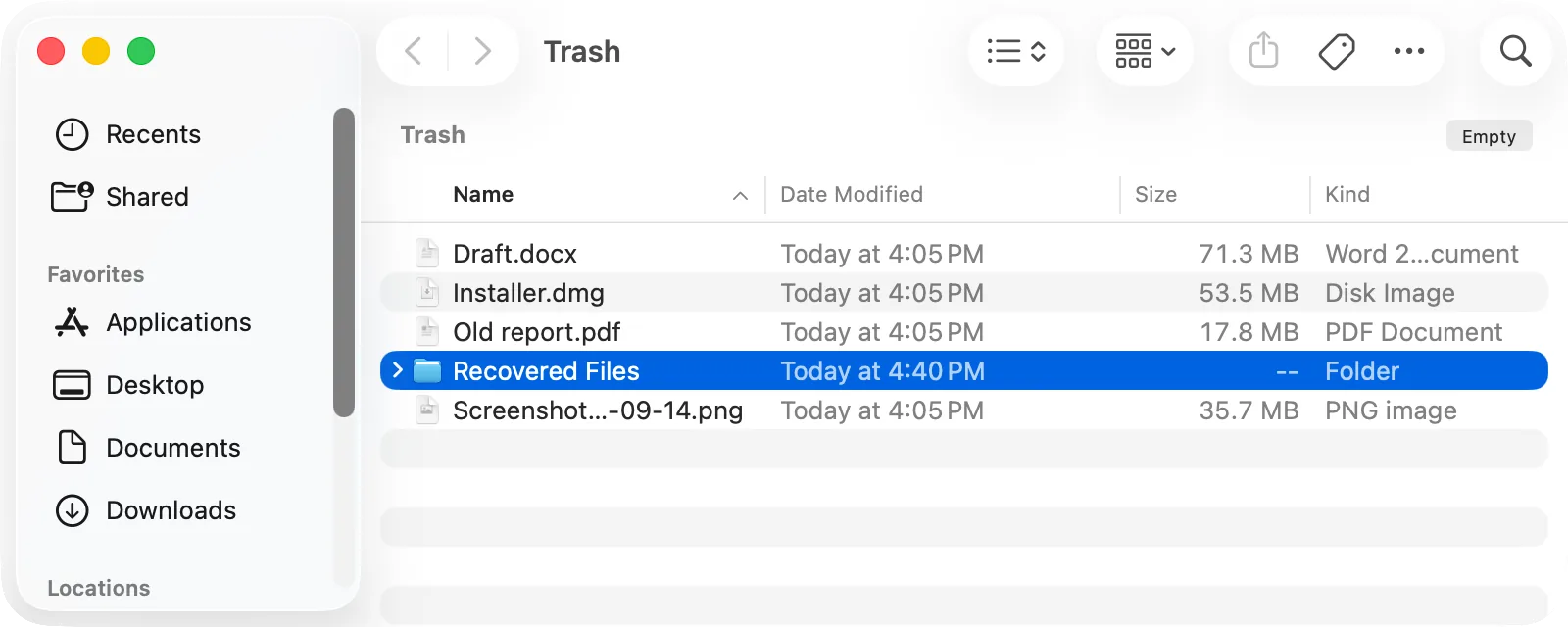Select the Screenshot…-09-14.png file name
This screenshot has width=1568, height=627.
[598, 410]
